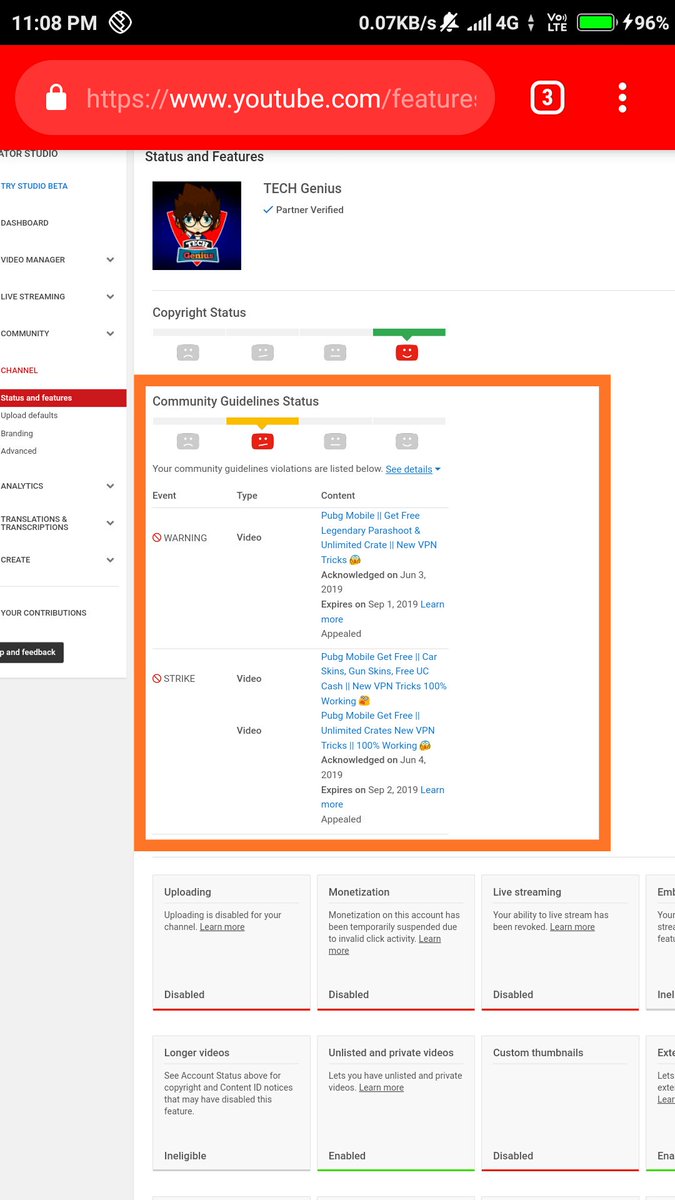Click the red happy face copyright status icon
The width and height of the screenshot is (675, 1200).
click(x=406, y=352)
